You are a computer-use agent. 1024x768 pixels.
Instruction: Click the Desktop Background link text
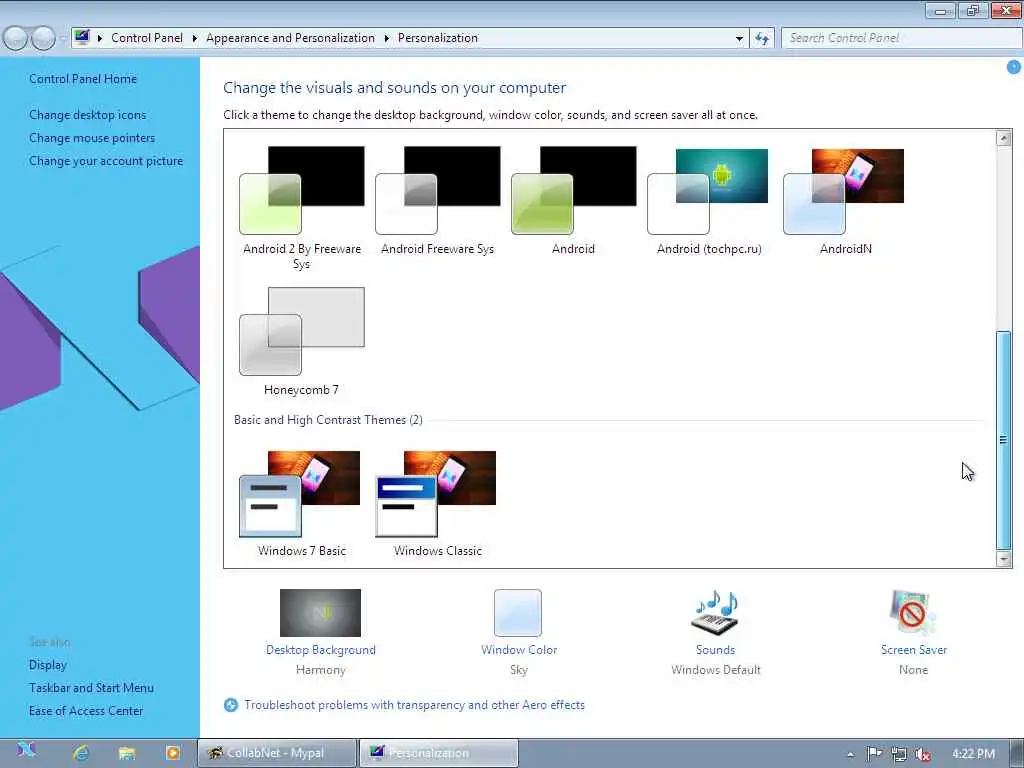[x=321, y=650]
